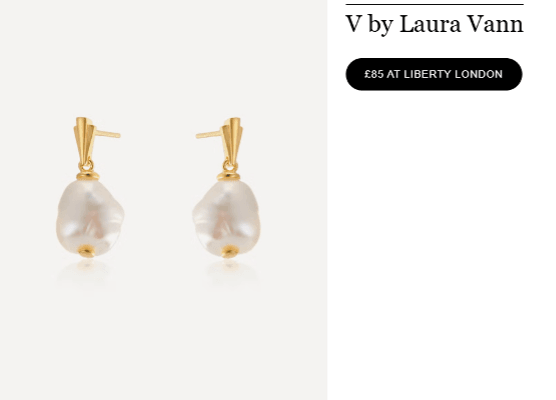Click the left pearl's faint reflection
This screenshot has width=556, height=400.
click(85, 272)
